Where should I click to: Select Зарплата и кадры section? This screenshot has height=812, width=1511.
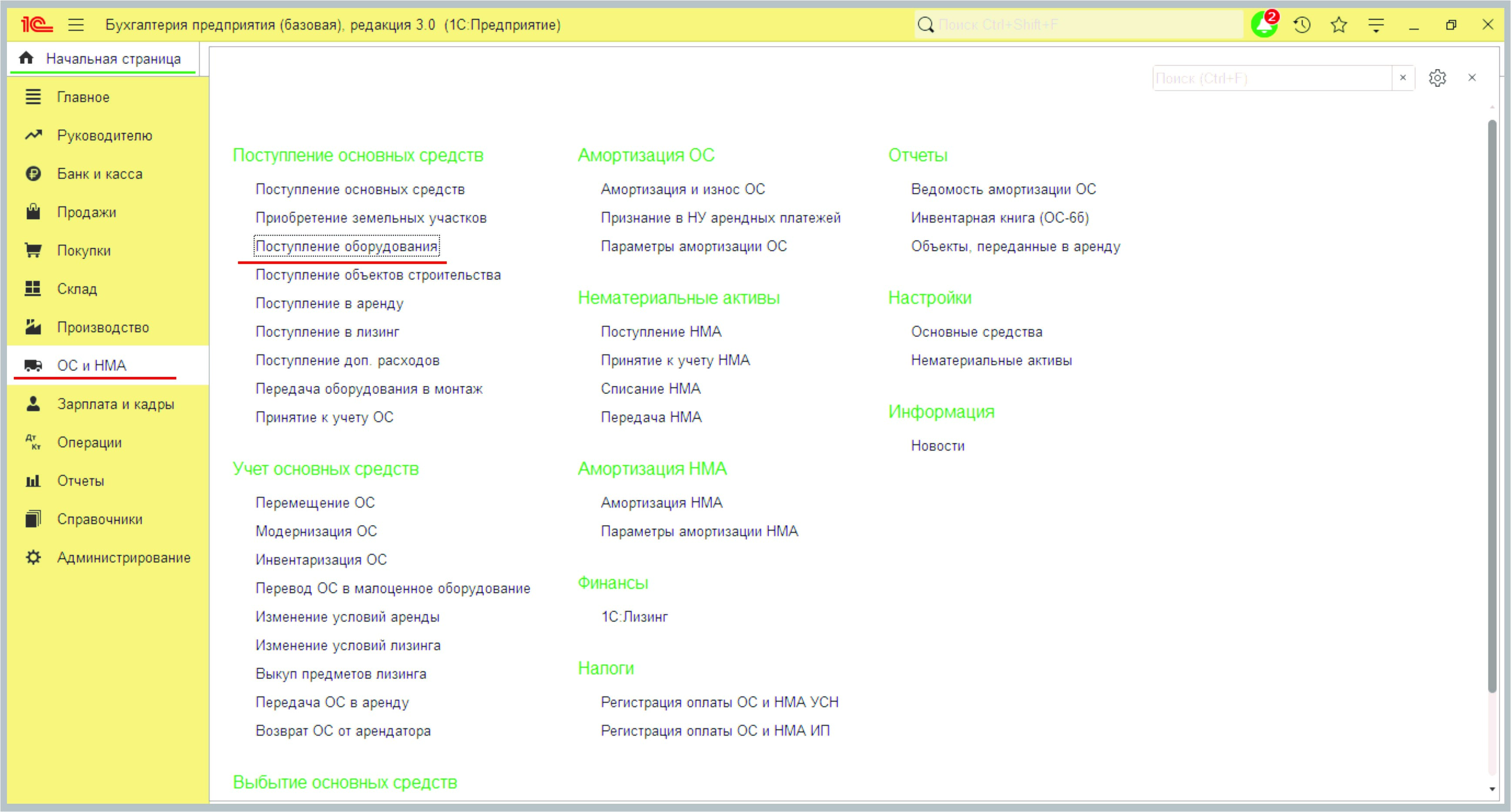click(x=115, y=404)
